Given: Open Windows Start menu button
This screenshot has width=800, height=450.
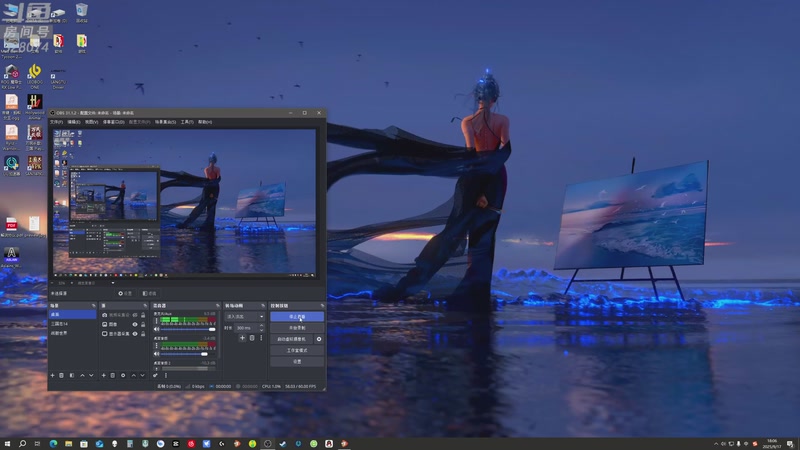Looking at the screenshot, I should (x=7, y=443).
